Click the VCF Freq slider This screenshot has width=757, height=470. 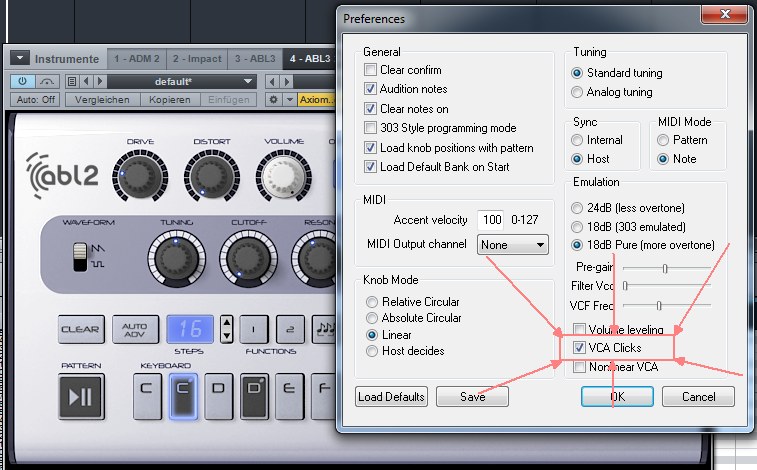click(667, 305)
